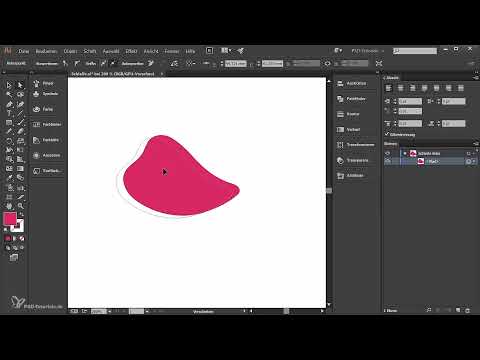
Task: Center paragraph in Absatz panel
Action: (401, 88)
